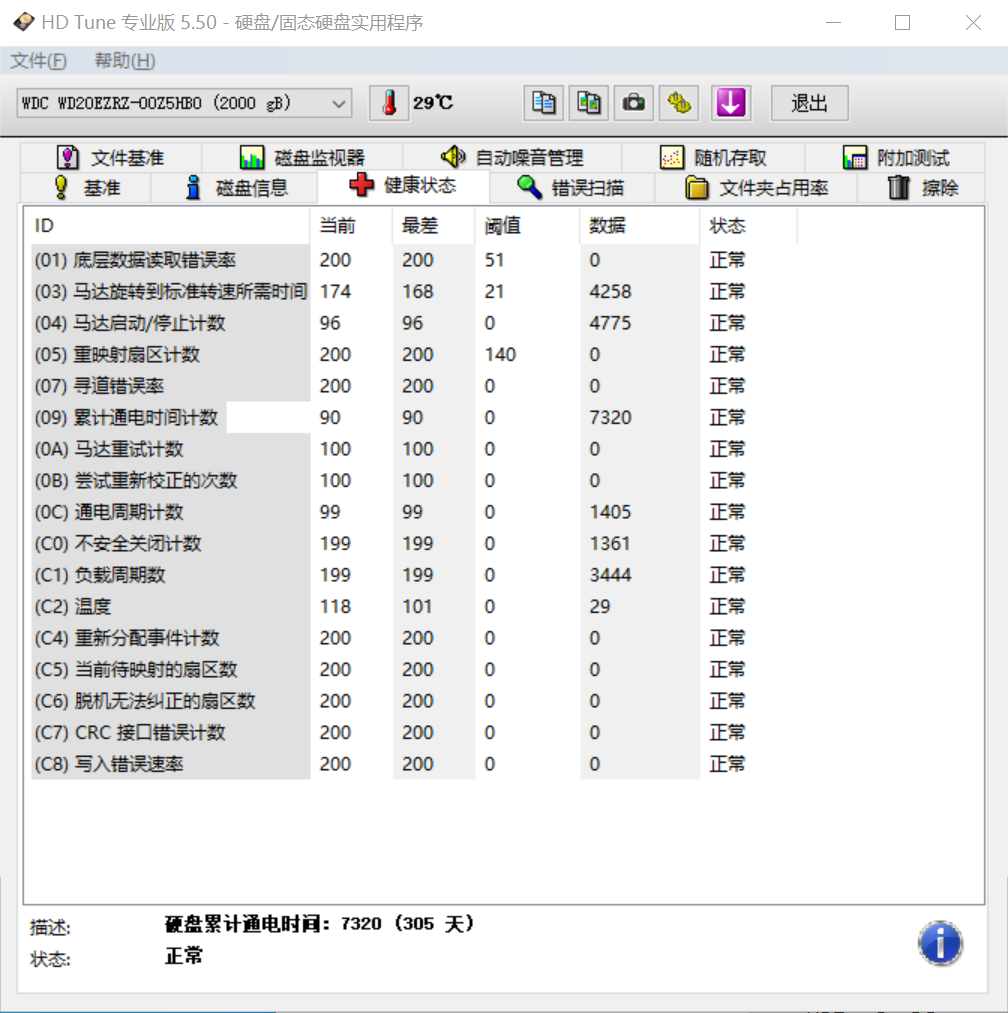1008x1013 pixels.
Task: Click the purple download arrow icon
Action: 731,103
